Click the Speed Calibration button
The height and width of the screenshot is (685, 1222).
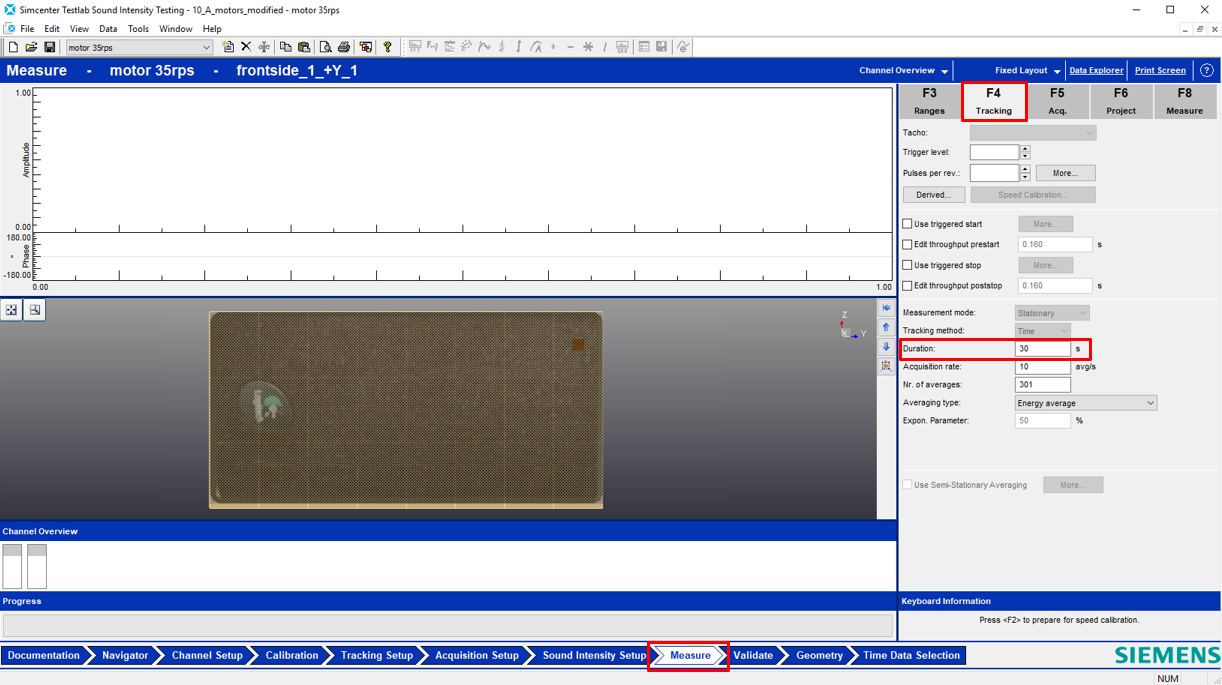(x=1033, y=195)
